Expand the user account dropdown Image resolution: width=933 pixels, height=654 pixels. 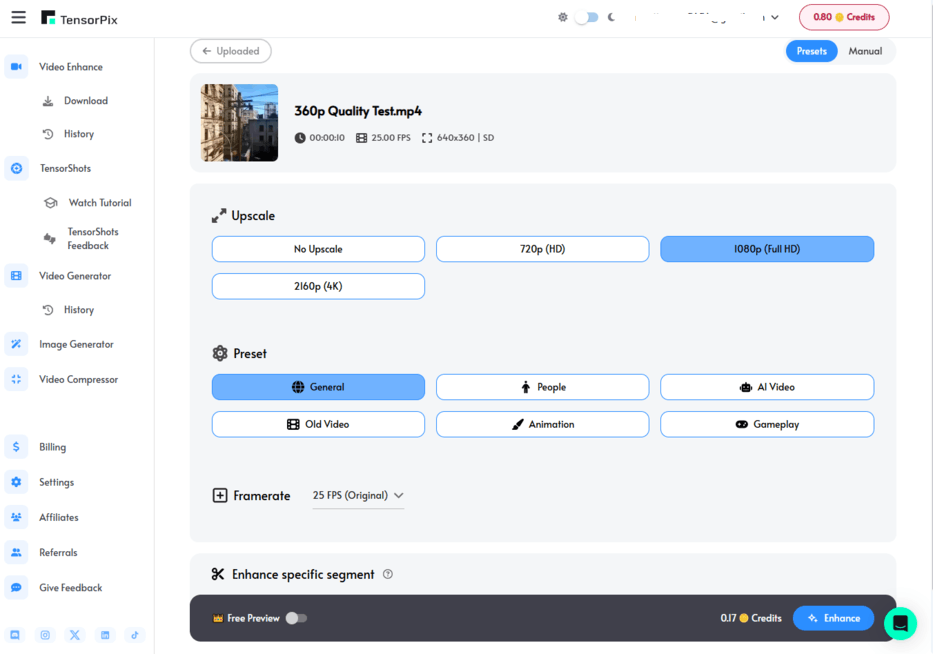pos(774,17)
